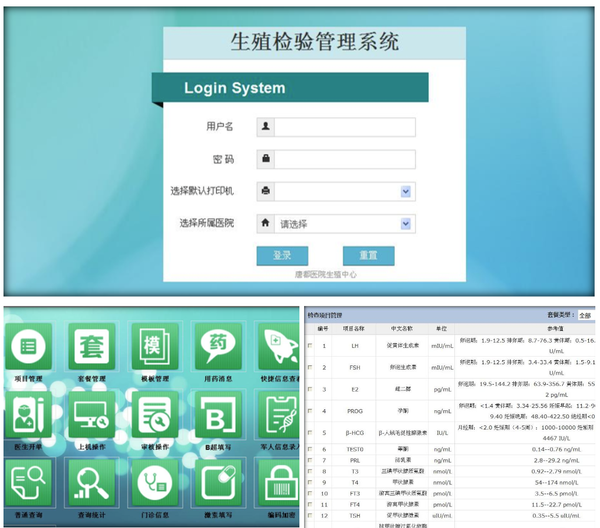Image resolution: width=600 pixels, height=528 pixels.
Task: Open 用药消息 medication message icon
Action: tap(218, 346)
